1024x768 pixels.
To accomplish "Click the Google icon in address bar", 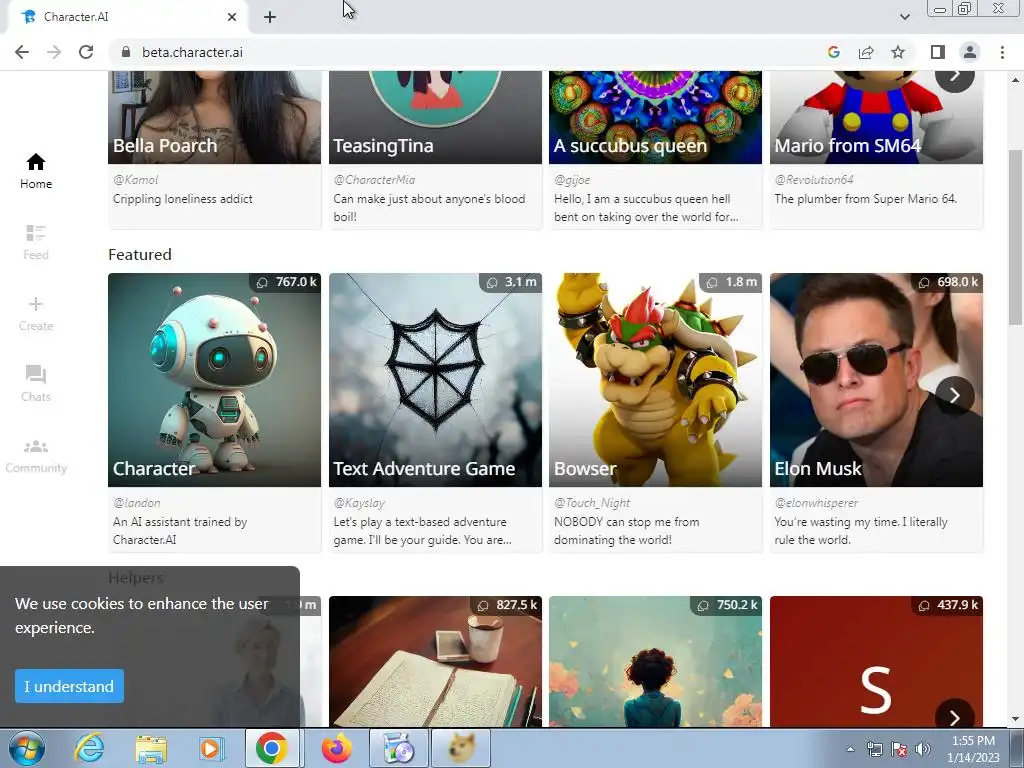I will 833,52.
